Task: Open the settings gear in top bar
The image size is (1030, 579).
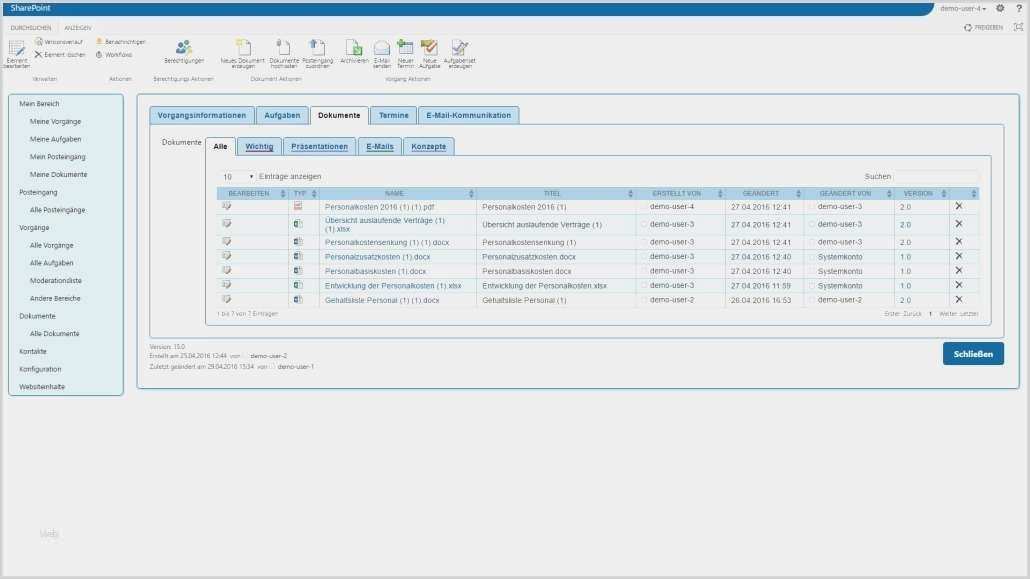Action: pos(1000,9)
